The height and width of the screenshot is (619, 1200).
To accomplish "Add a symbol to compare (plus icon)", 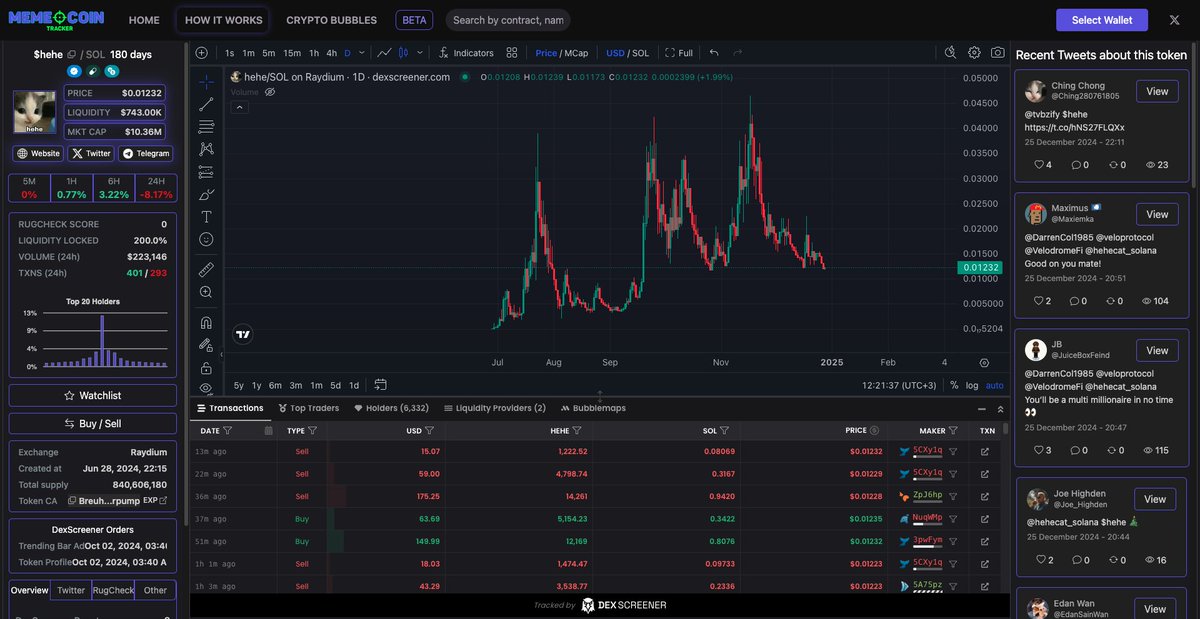I will click(x=201, y=53).
